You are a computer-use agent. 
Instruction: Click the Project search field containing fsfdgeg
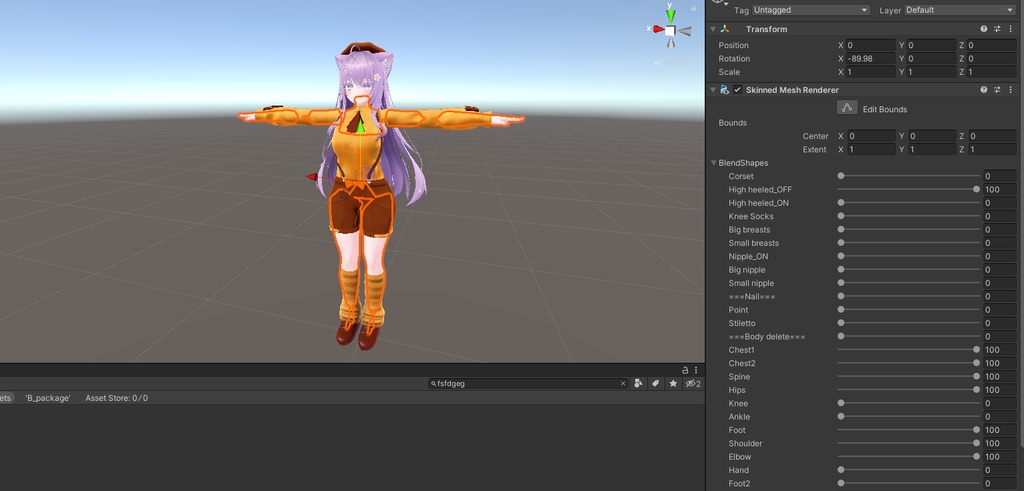click(528, 384)
